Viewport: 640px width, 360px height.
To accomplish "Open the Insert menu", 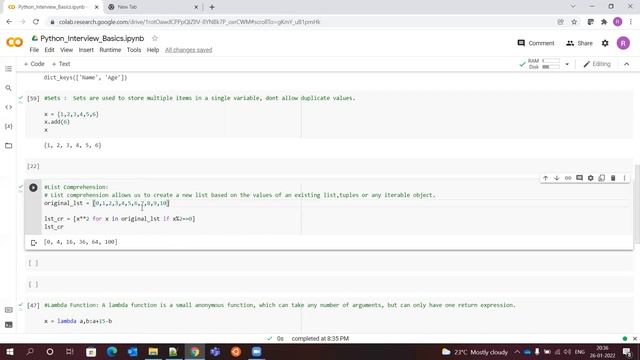I will [x=86, y=50].
